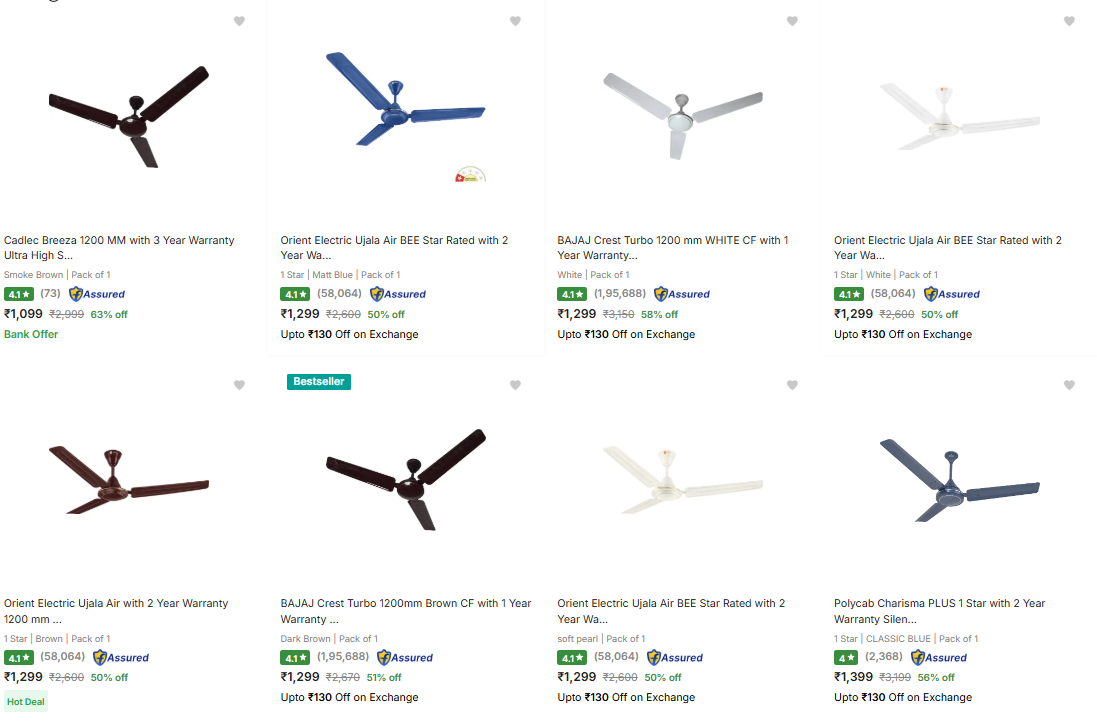Toggle wishlist heart on Matt Blue Orient fan
Screen dimensions: 1097x724
coord(515,21)
